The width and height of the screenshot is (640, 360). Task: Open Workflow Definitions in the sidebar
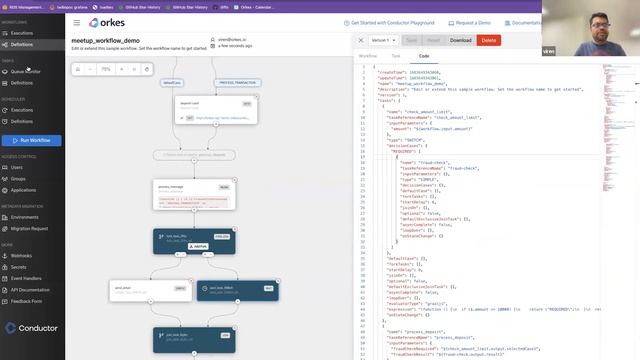22,44
